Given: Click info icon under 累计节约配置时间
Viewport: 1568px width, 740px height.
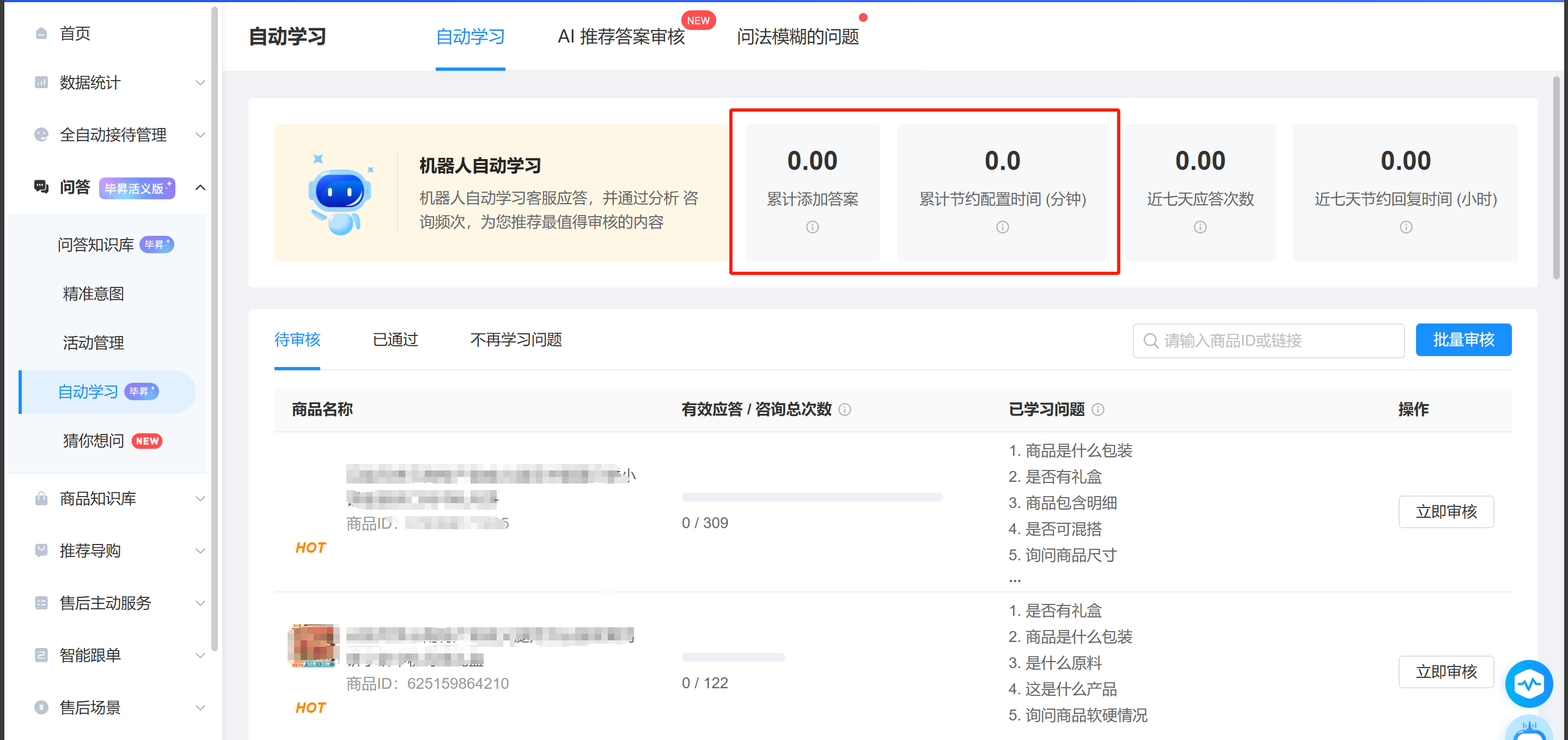Looking at the screenshot, I should coord(1002,227).
